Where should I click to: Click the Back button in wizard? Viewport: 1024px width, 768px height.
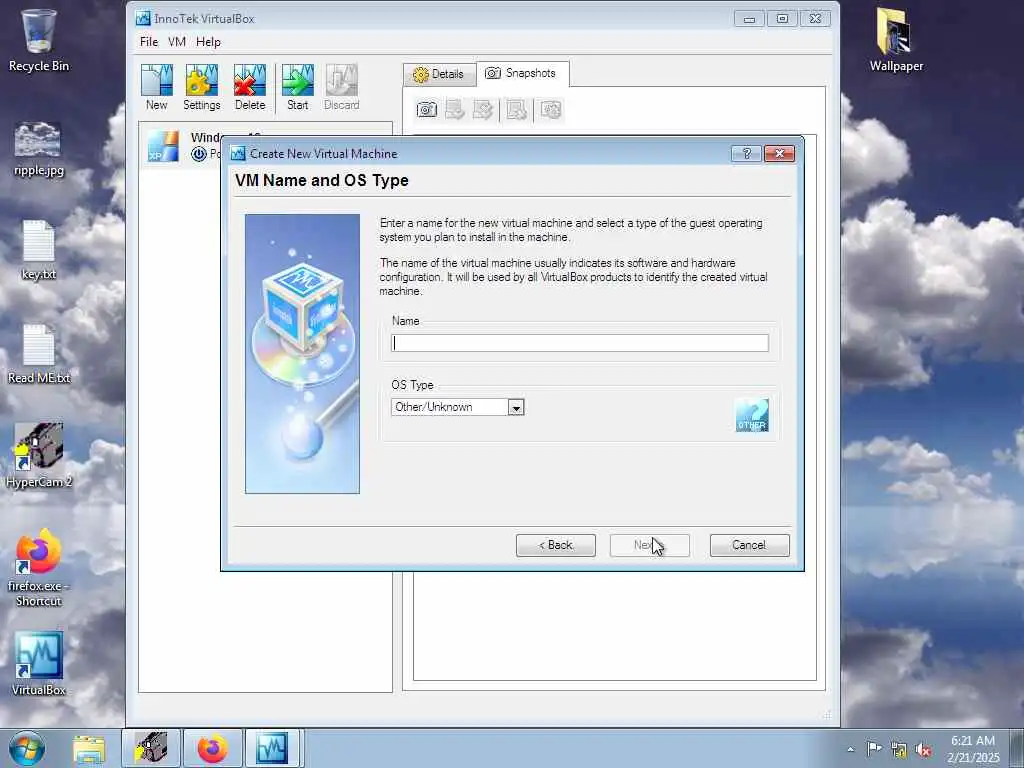tap(556, 545)
